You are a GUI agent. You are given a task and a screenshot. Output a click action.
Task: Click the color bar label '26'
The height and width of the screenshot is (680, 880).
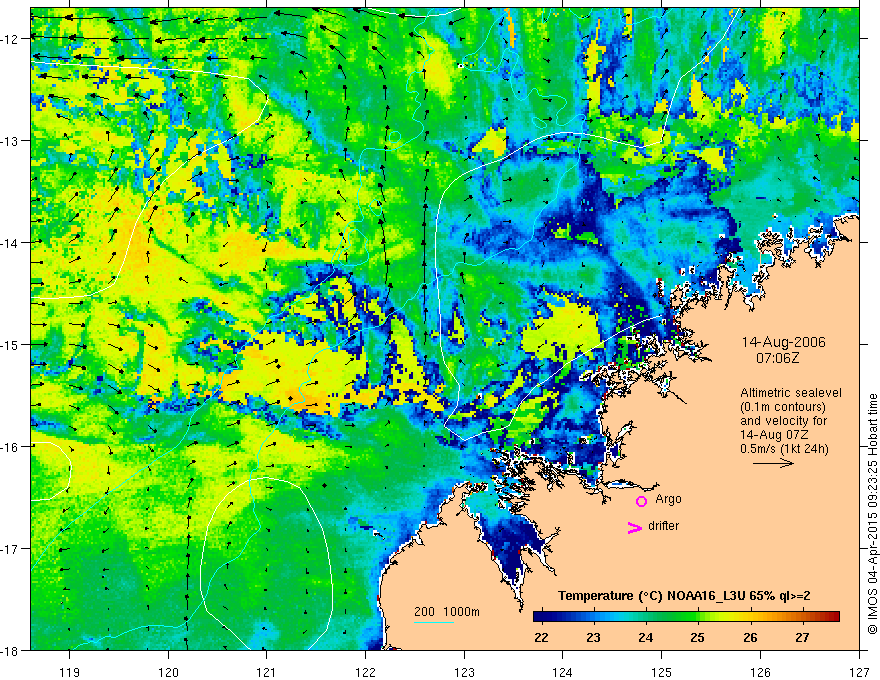tap(750, 638)
